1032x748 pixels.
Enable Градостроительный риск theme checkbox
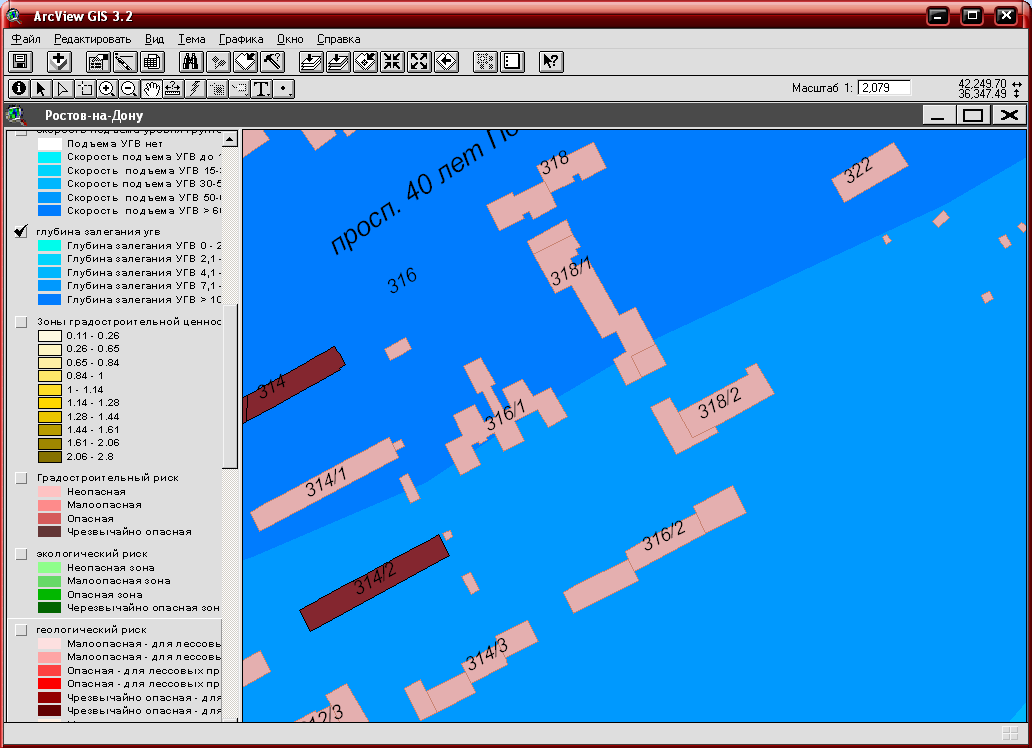(21, 478)
